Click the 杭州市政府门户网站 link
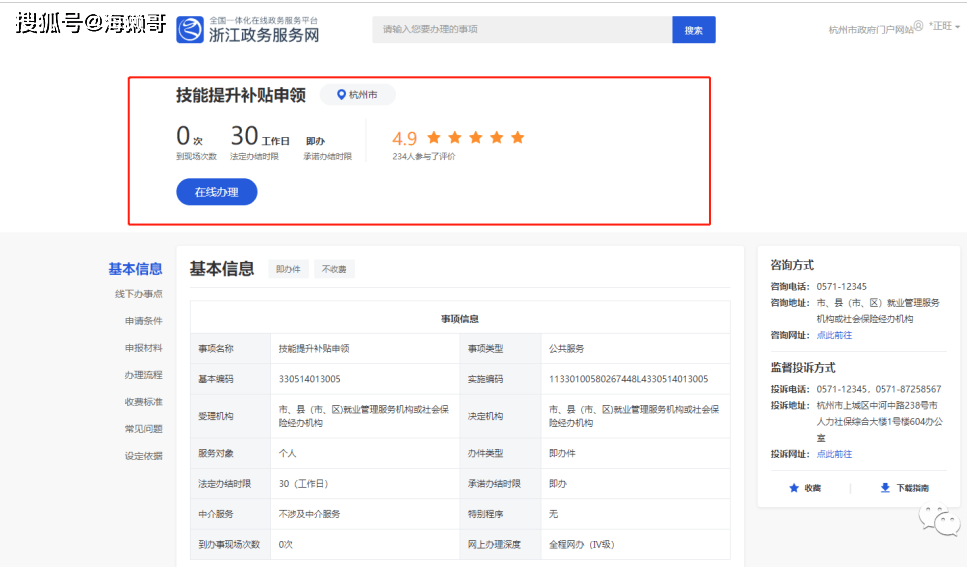The image size is (967, 567). tap(871, 30)
